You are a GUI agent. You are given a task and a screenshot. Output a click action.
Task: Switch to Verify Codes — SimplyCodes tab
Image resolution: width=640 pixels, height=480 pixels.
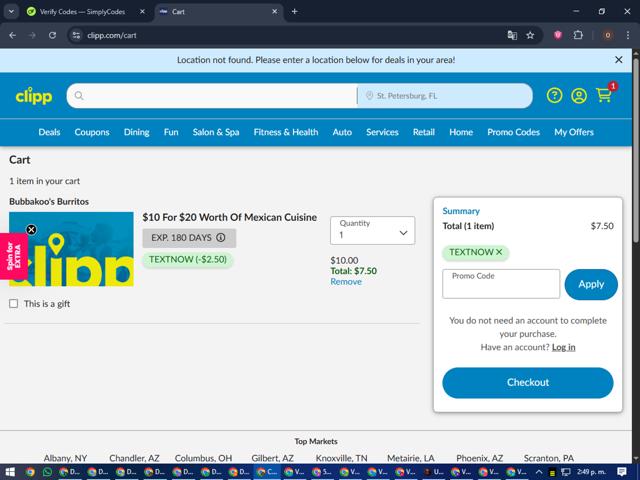82,12
